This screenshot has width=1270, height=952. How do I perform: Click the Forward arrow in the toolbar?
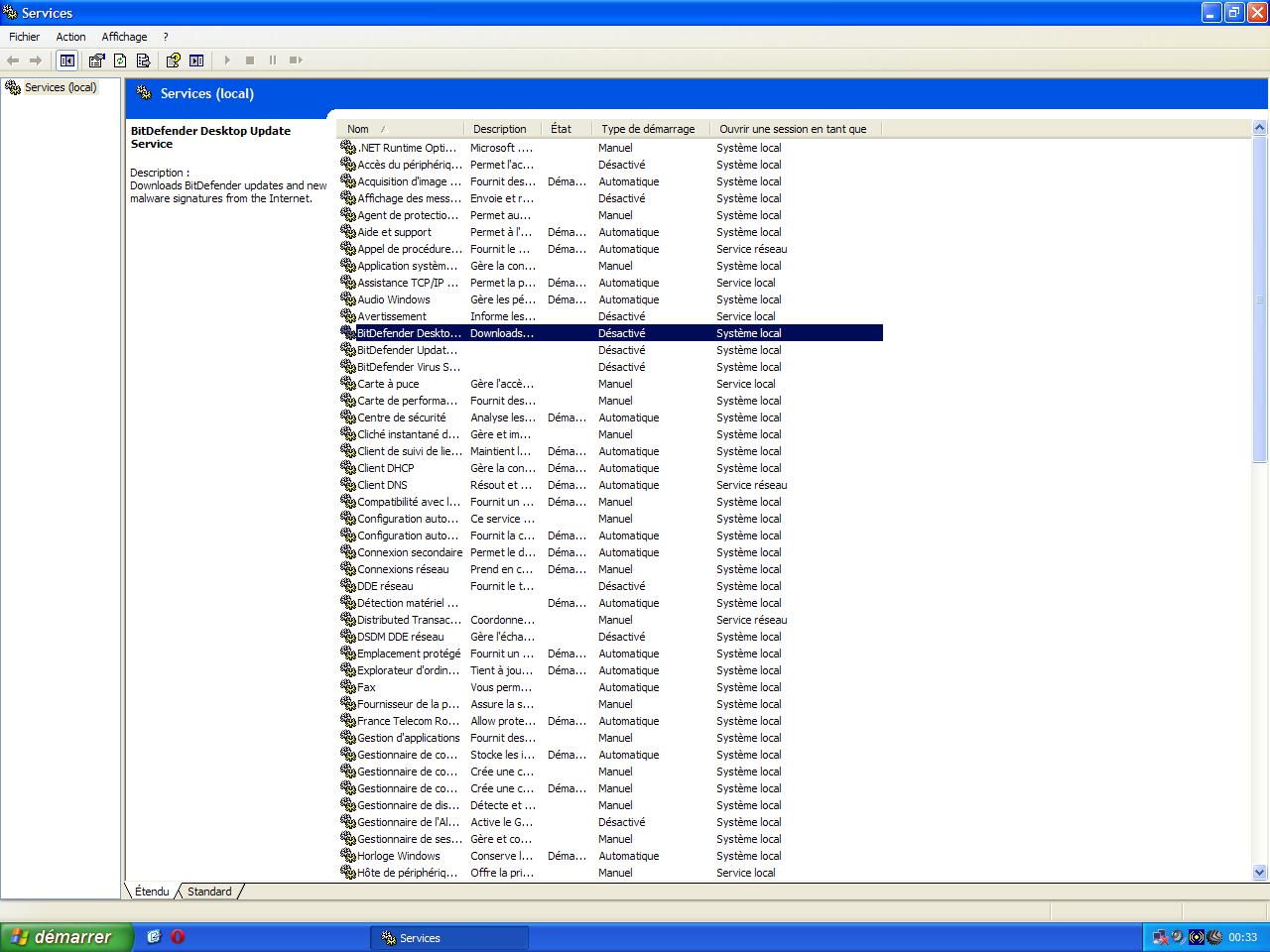36,60
